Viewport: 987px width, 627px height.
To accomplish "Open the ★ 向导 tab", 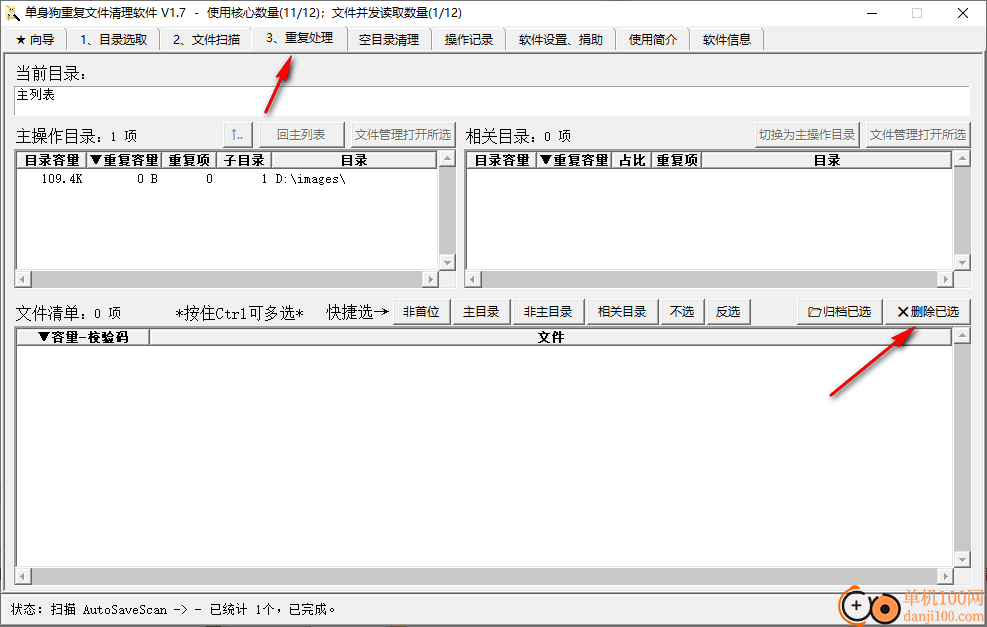I will (x=35, y=40).
